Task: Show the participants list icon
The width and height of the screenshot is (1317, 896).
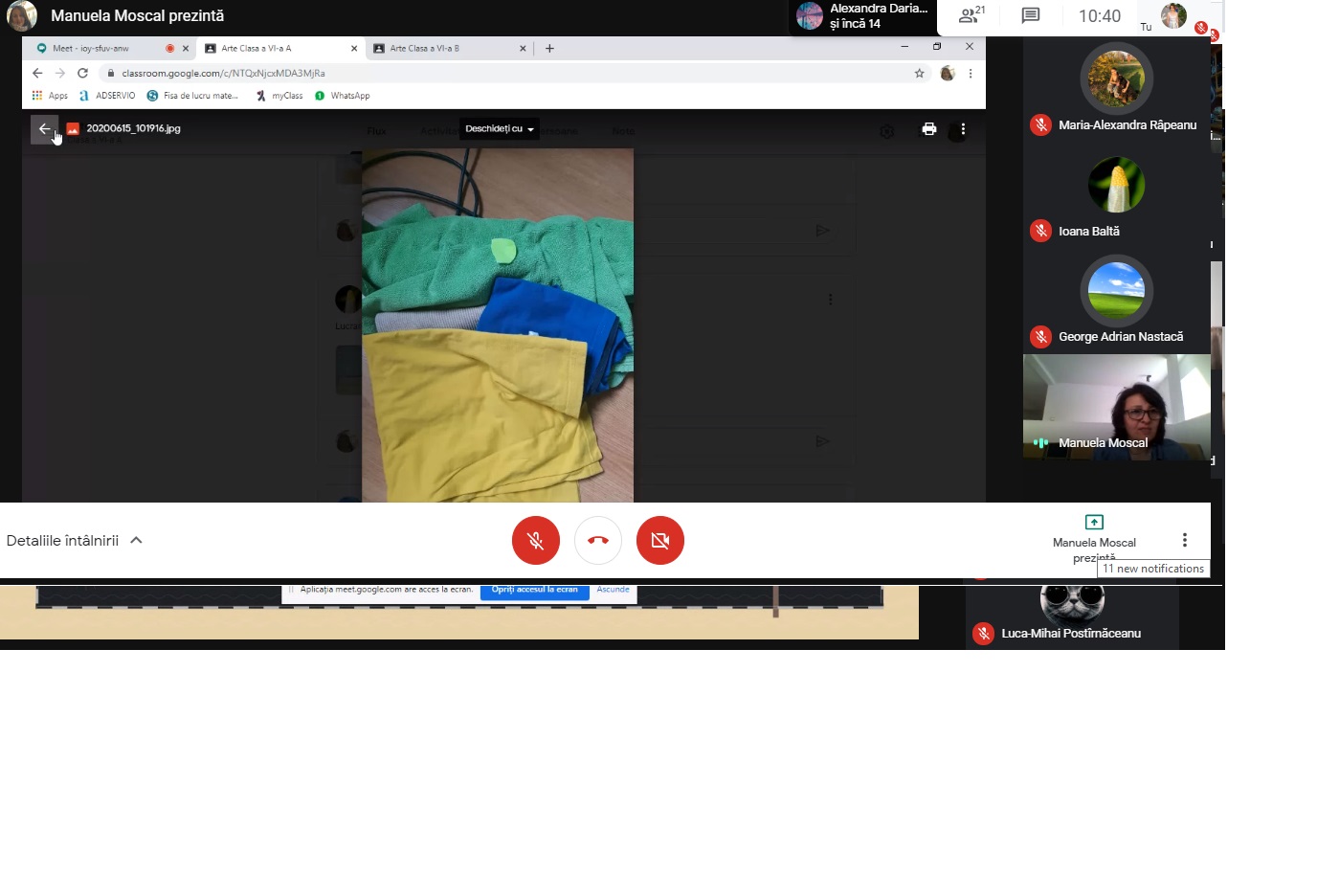Action: (971, 15)
